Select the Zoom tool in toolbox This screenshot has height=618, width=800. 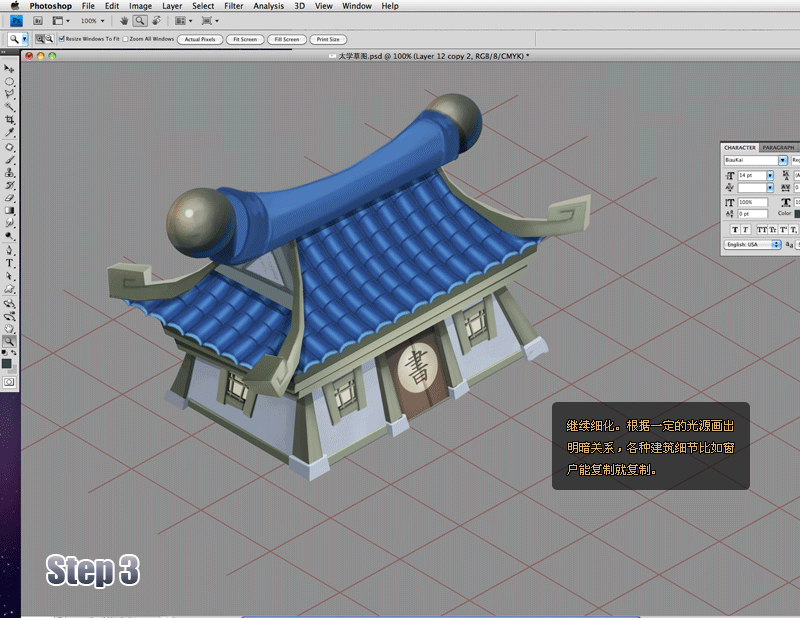click(x=9, y=342)
